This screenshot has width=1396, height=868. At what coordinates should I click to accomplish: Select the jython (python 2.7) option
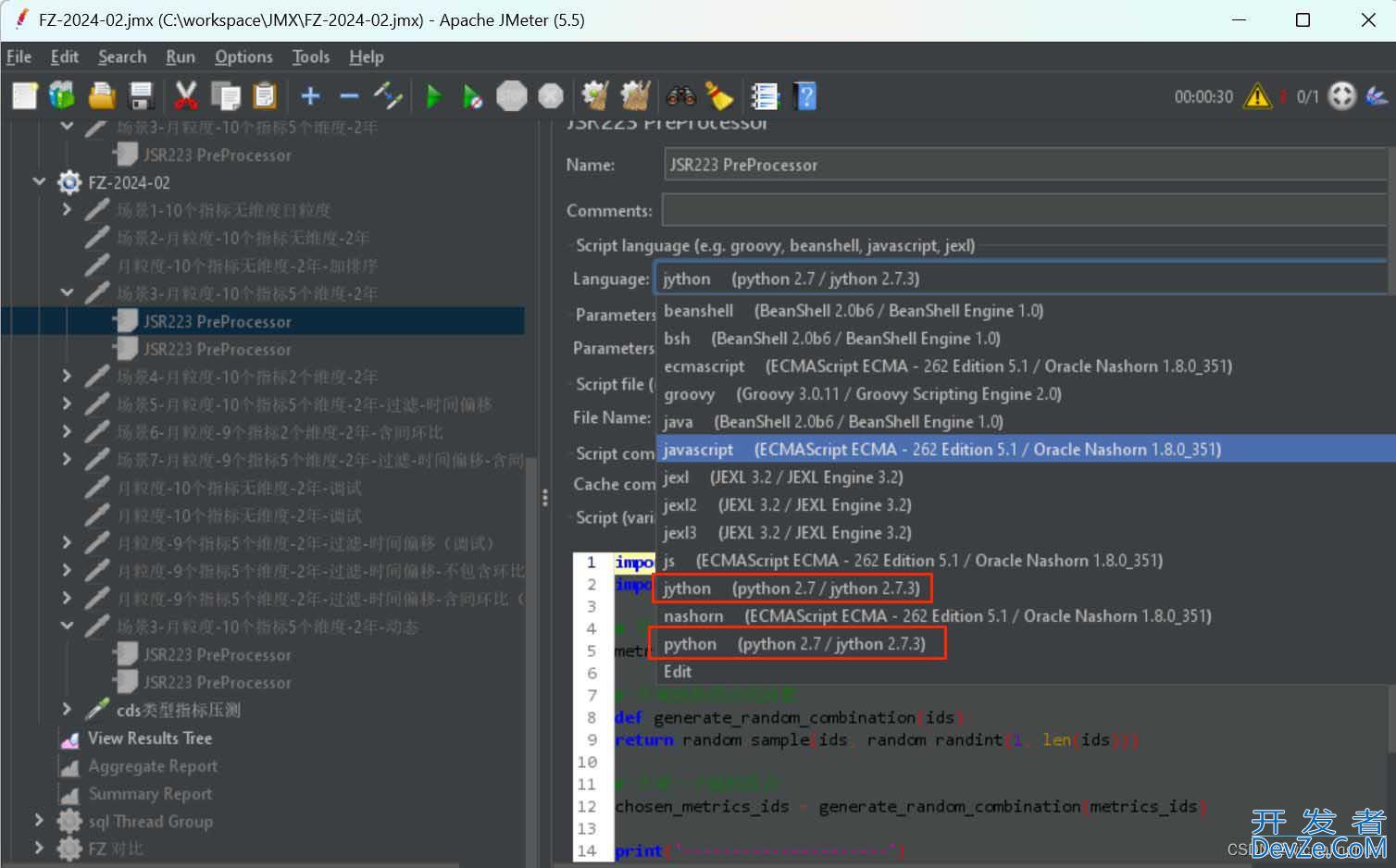[1023, 589]
